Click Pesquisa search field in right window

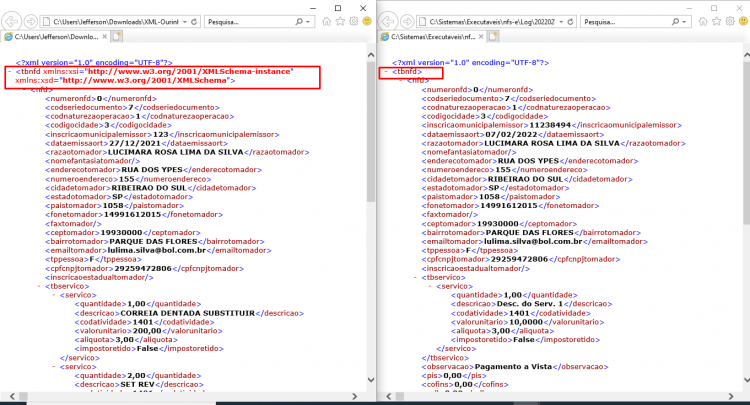pyautogui.click(x=625, y=22)
